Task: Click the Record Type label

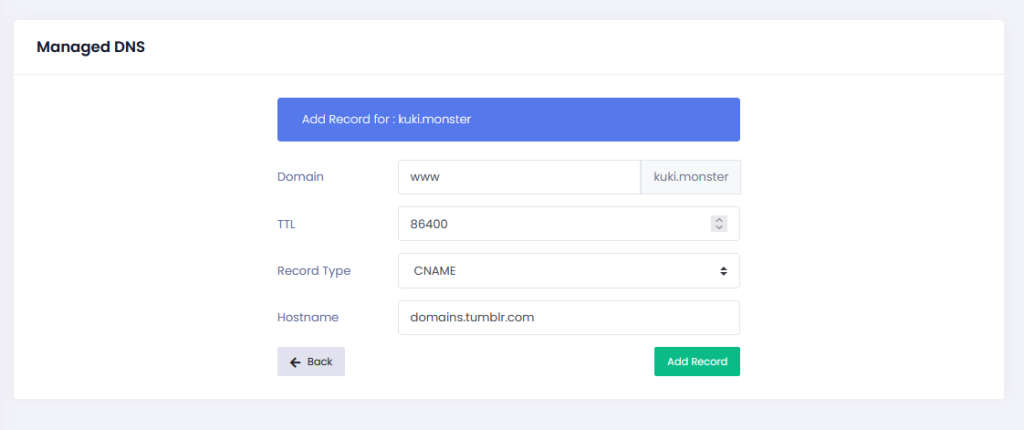Action: [314, 271]
